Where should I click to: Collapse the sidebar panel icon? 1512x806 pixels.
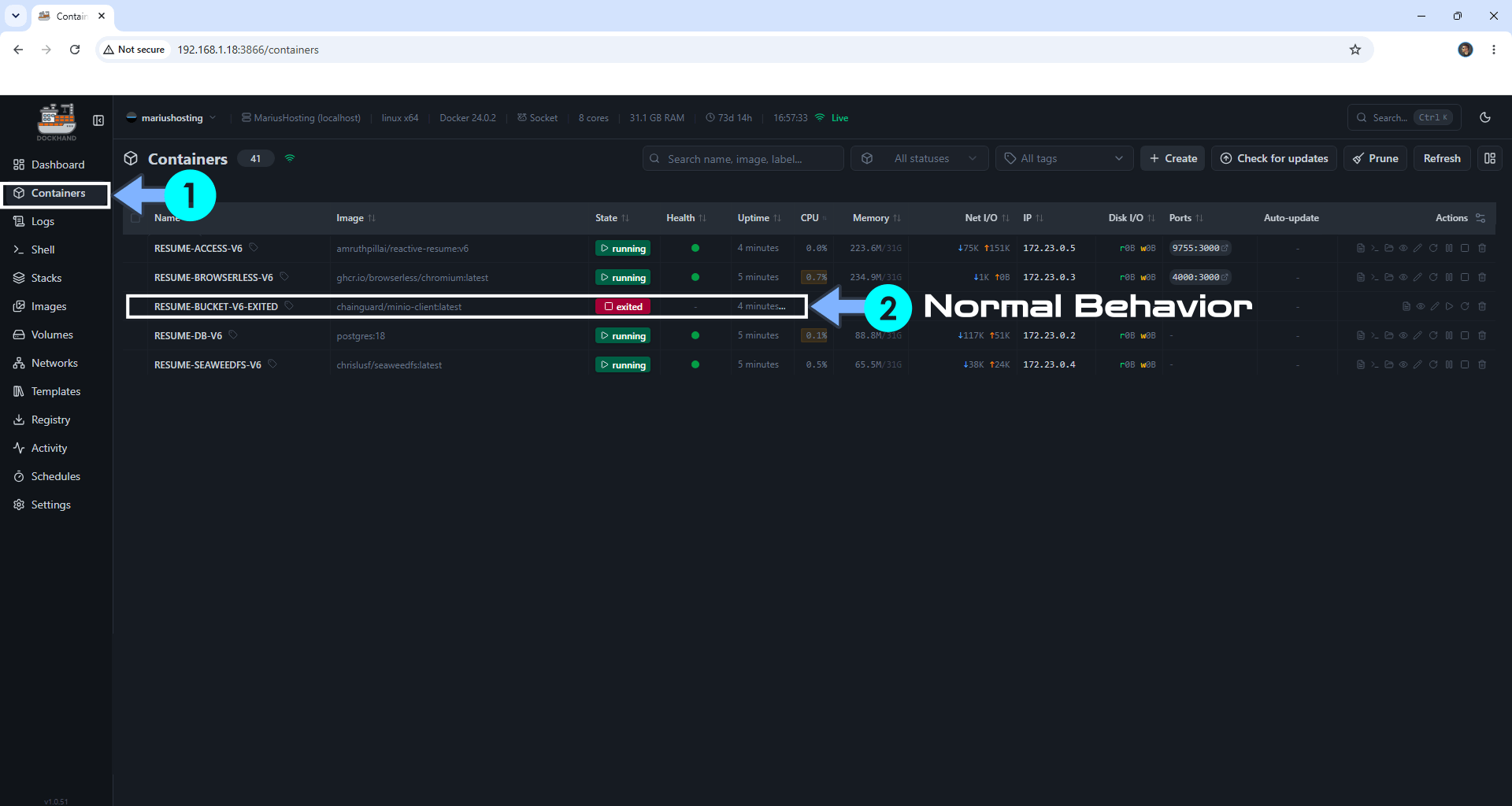pyautogui.click(x=98, y=120)
